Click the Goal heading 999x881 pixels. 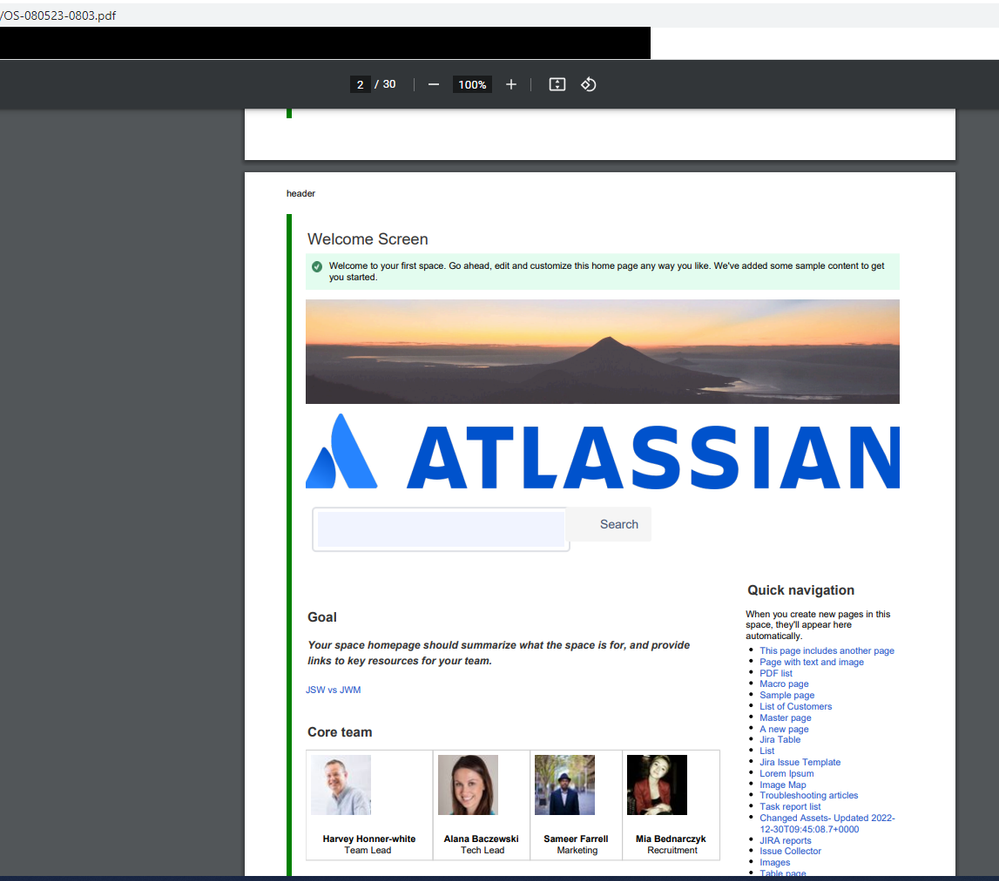(322, 617)
